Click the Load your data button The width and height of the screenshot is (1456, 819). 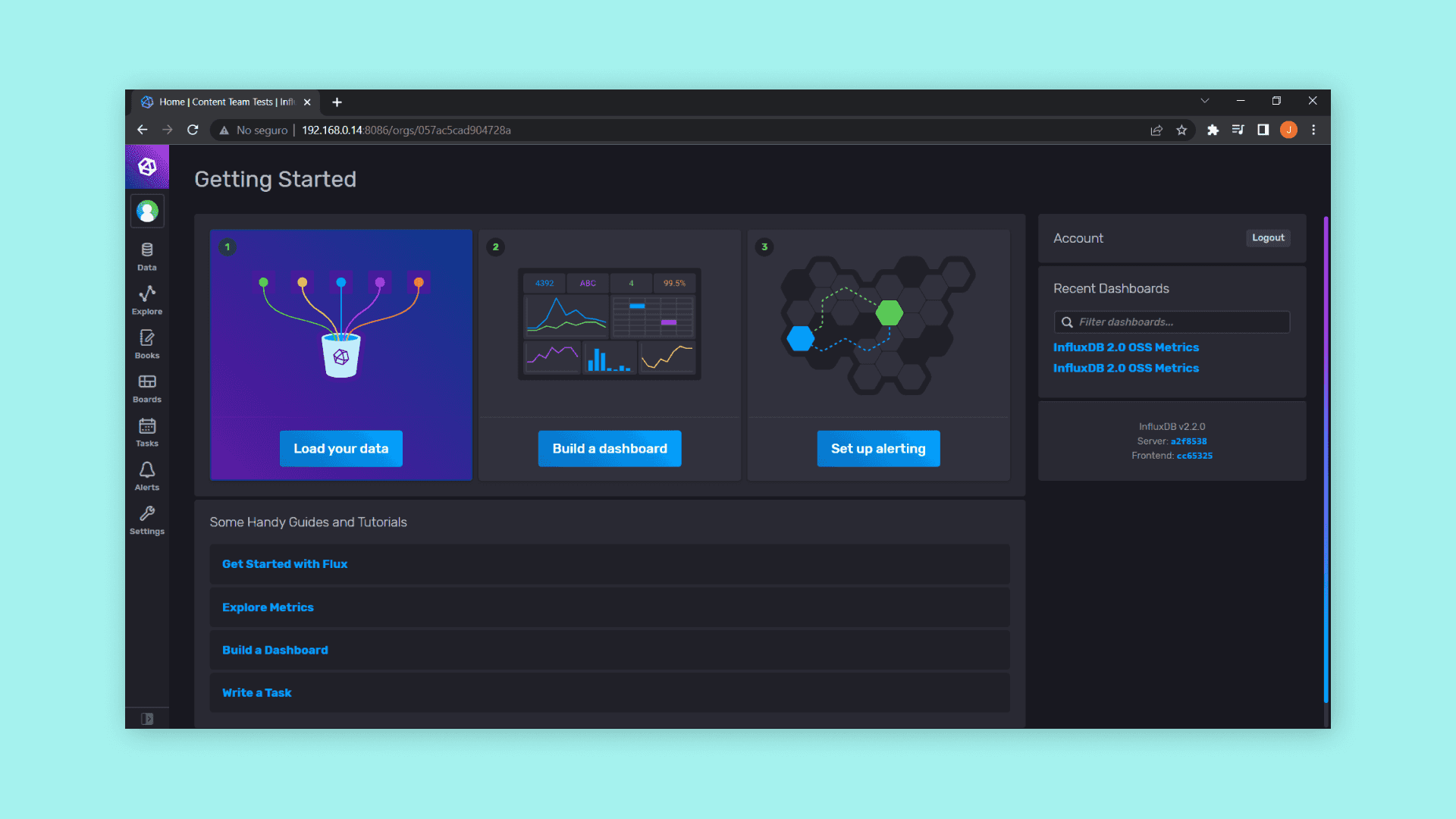tap(341, 449)
